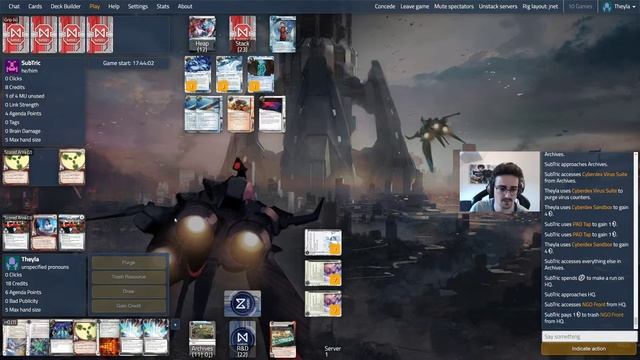Open the Stats page
640x360 pixels.
pos(163,7)
